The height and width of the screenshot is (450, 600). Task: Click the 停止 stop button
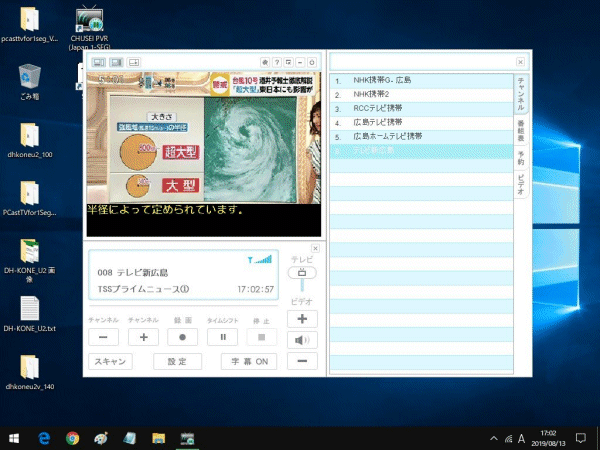click(262, 337)
